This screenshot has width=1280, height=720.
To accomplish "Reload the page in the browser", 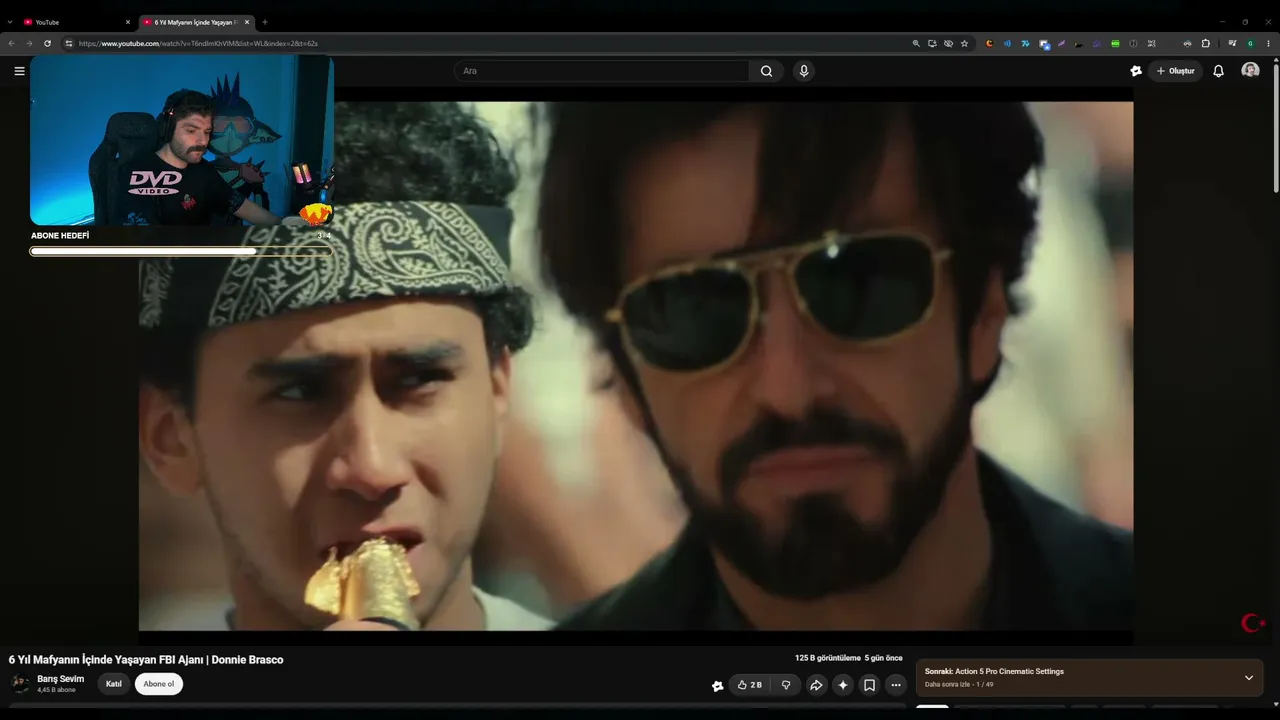I will click(47, 43).
